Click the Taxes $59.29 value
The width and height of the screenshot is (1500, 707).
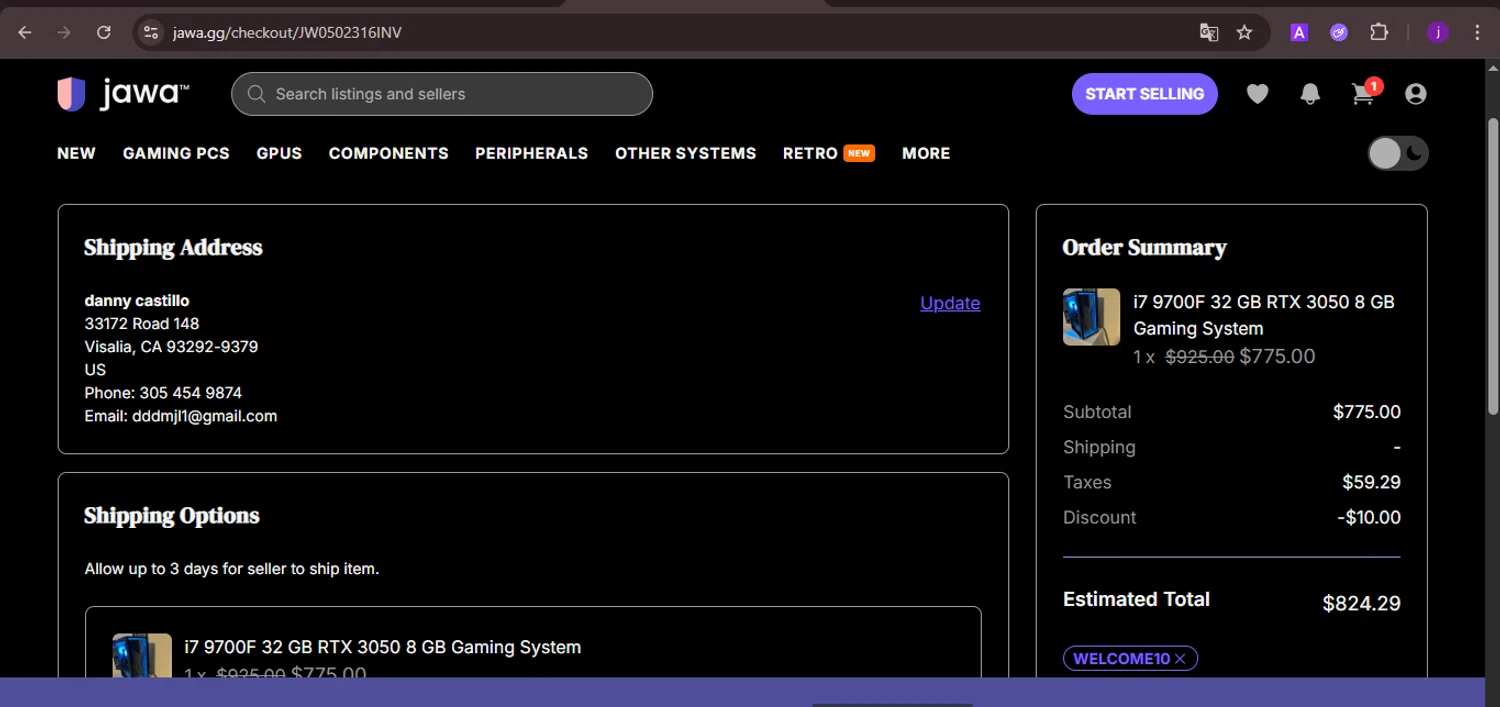click(x=1371, y=482)
